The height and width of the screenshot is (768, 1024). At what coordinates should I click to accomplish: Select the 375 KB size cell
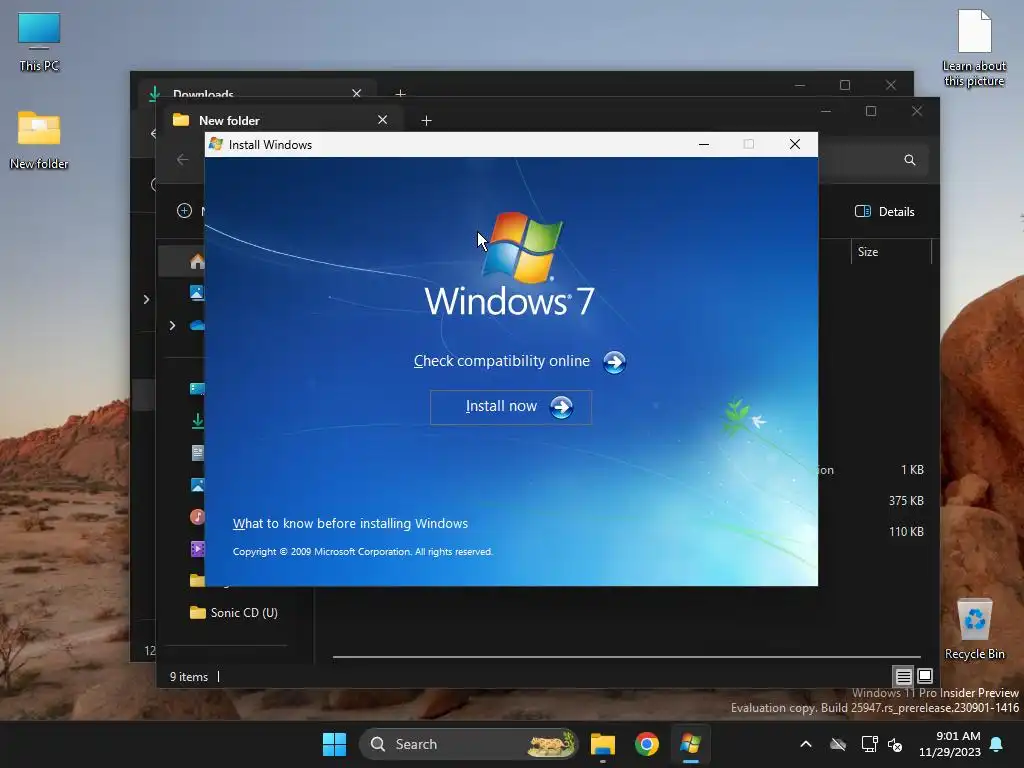(906, 501)
